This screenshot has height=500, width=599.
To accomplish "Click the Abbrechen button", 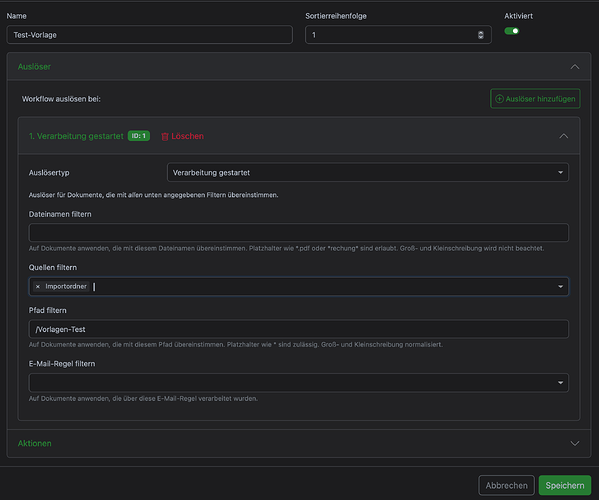I will point(506,485).
